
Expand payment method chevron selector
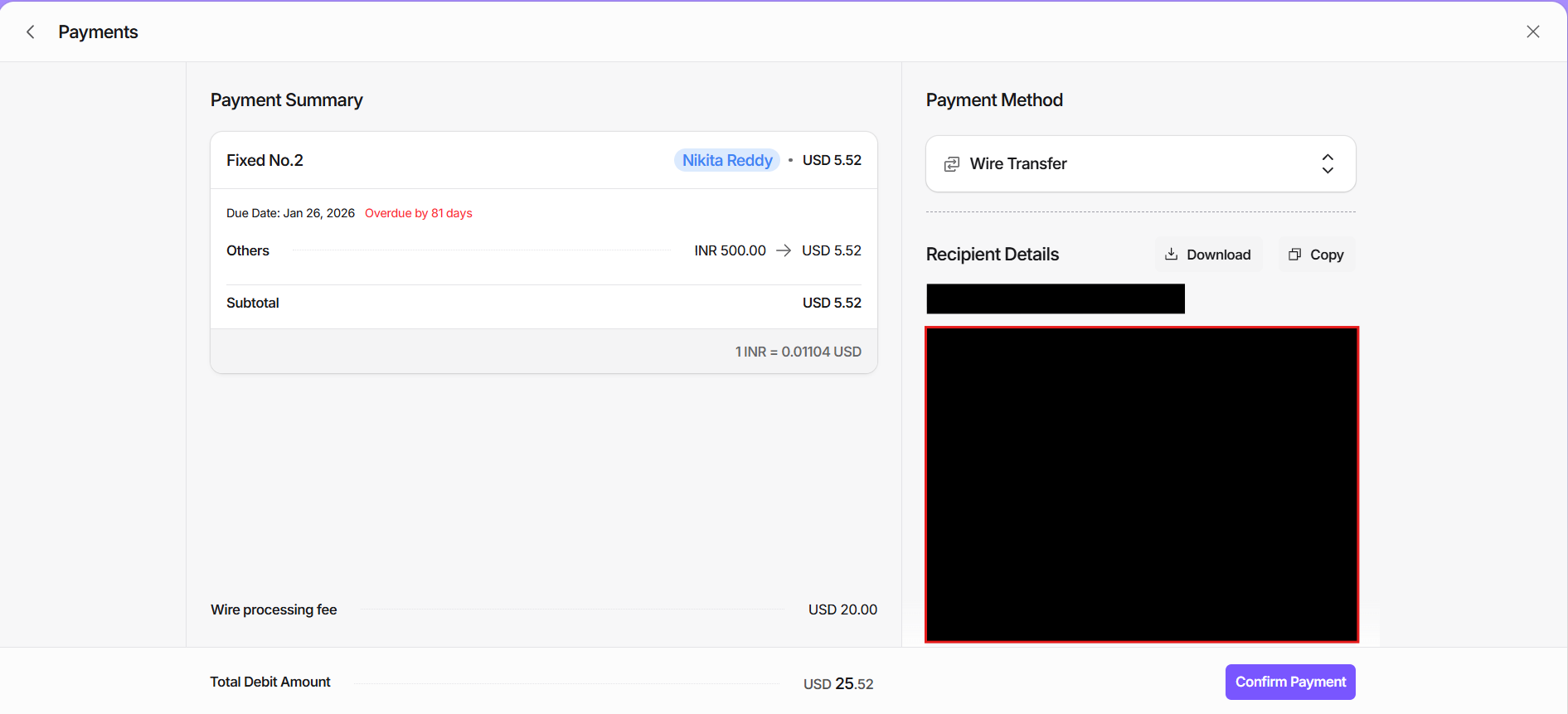click(1328, 164)
